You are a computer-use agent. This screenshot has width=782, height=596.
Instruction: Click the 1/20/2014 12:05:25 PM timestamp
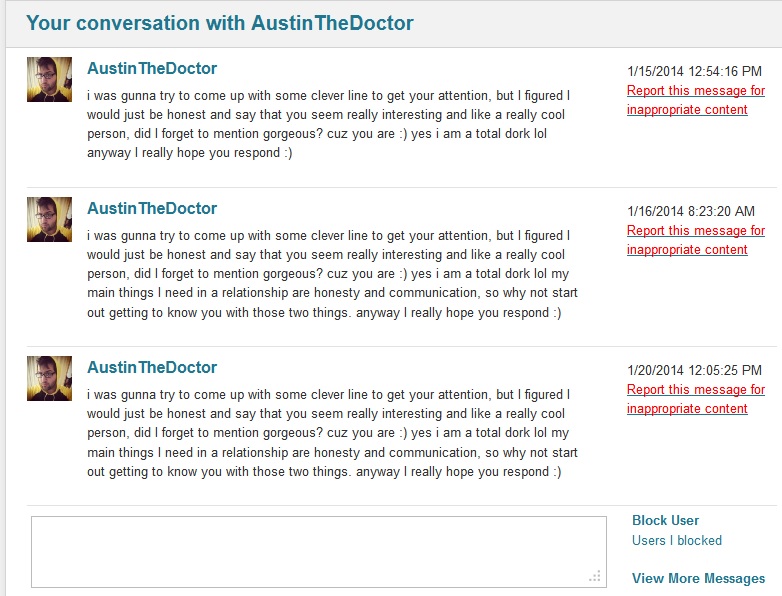(694, 371)
